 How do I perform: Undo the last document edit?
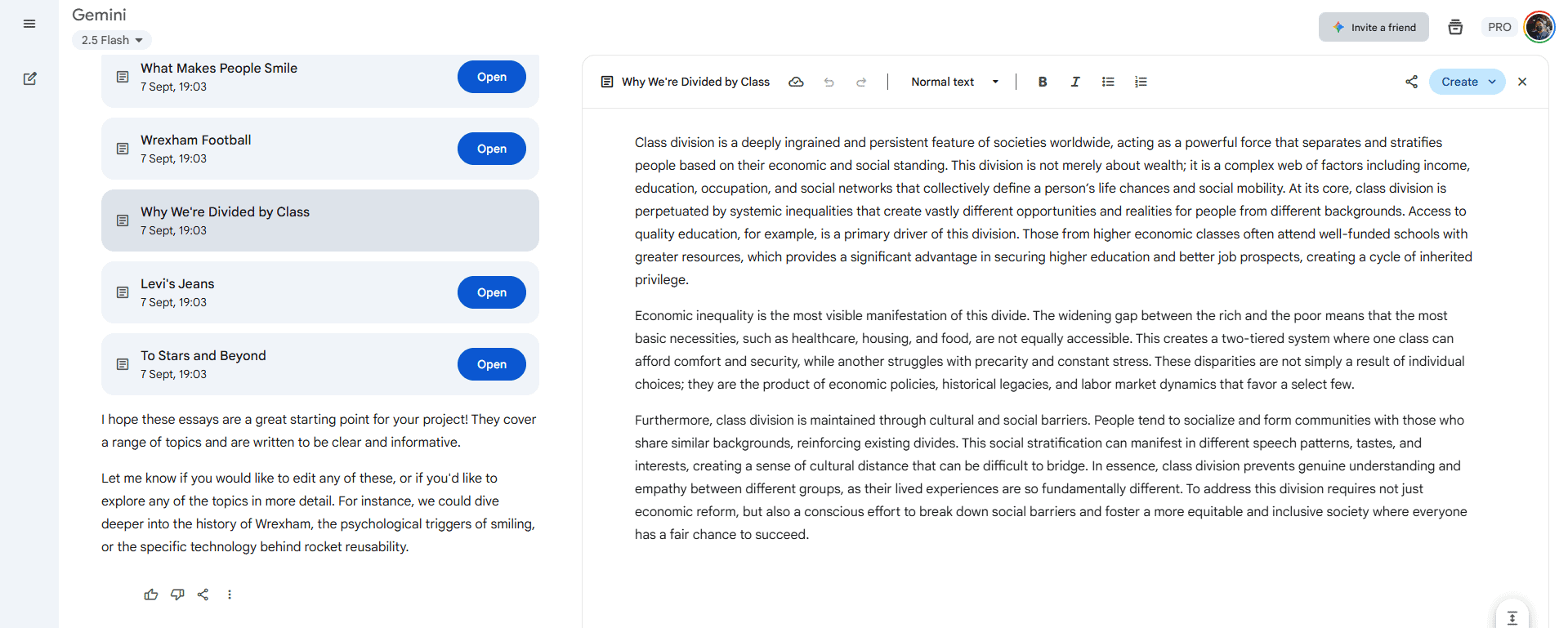tap(829, 82)
